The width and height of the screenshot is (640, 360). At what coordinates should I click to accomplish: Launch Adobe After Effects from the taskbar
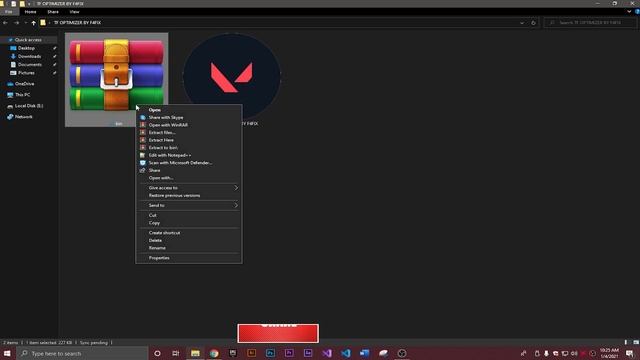(x=308, y=353)
